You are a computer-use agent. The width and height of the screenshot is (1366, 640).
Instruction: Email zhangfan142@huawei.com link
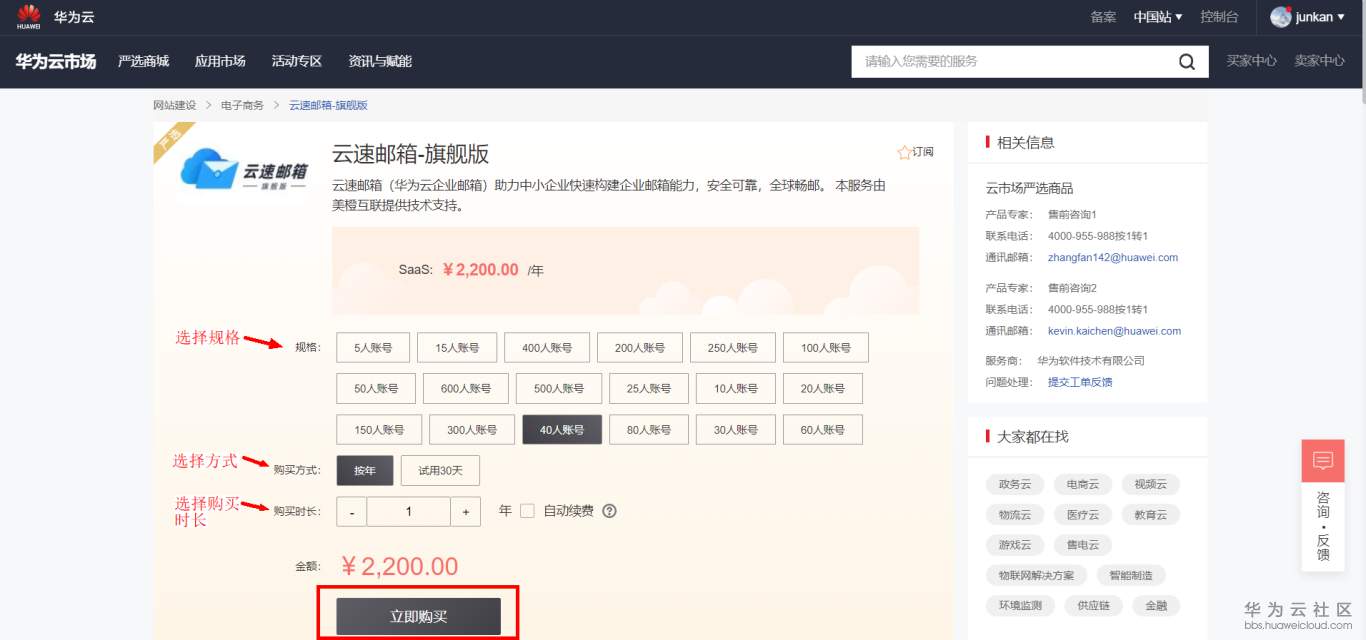click(x=1113, y=257)
